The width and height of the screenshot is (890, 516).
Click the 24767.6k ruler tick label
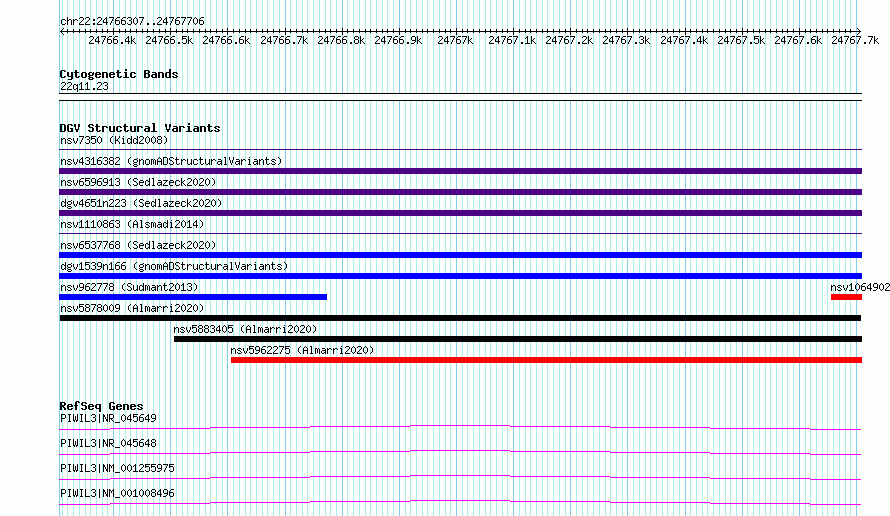pyautogui.click(x=798, y=40)
